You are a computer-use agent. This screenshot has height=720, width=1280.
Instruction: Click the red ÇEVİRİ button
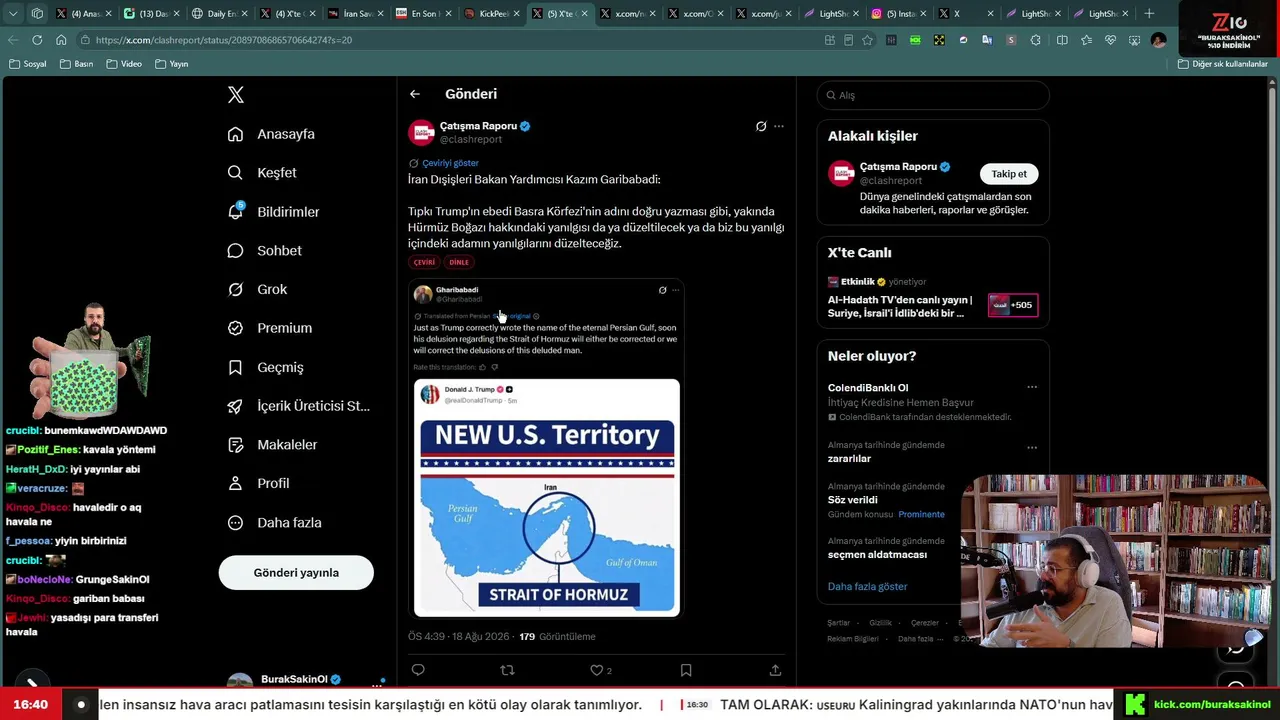[x=425, y=263]
